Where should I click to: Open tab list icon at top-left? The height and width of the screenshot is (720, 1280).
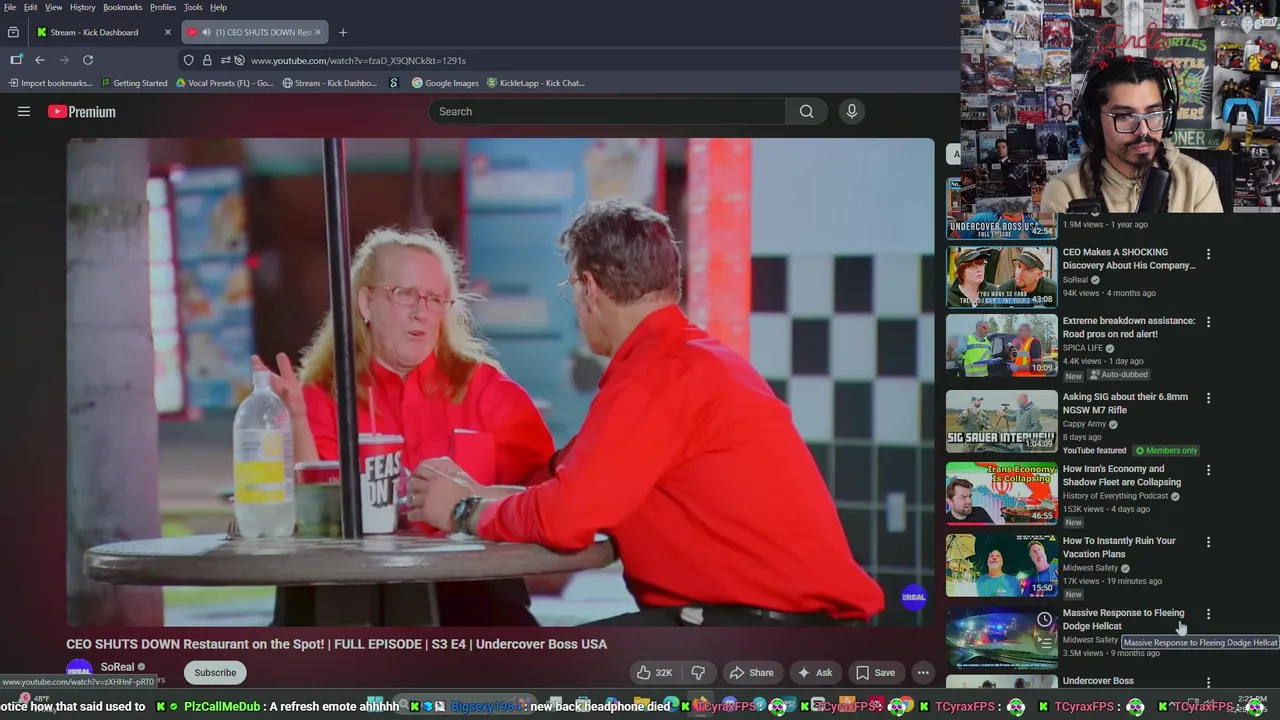pyautogui.click(x=13, y=32)
